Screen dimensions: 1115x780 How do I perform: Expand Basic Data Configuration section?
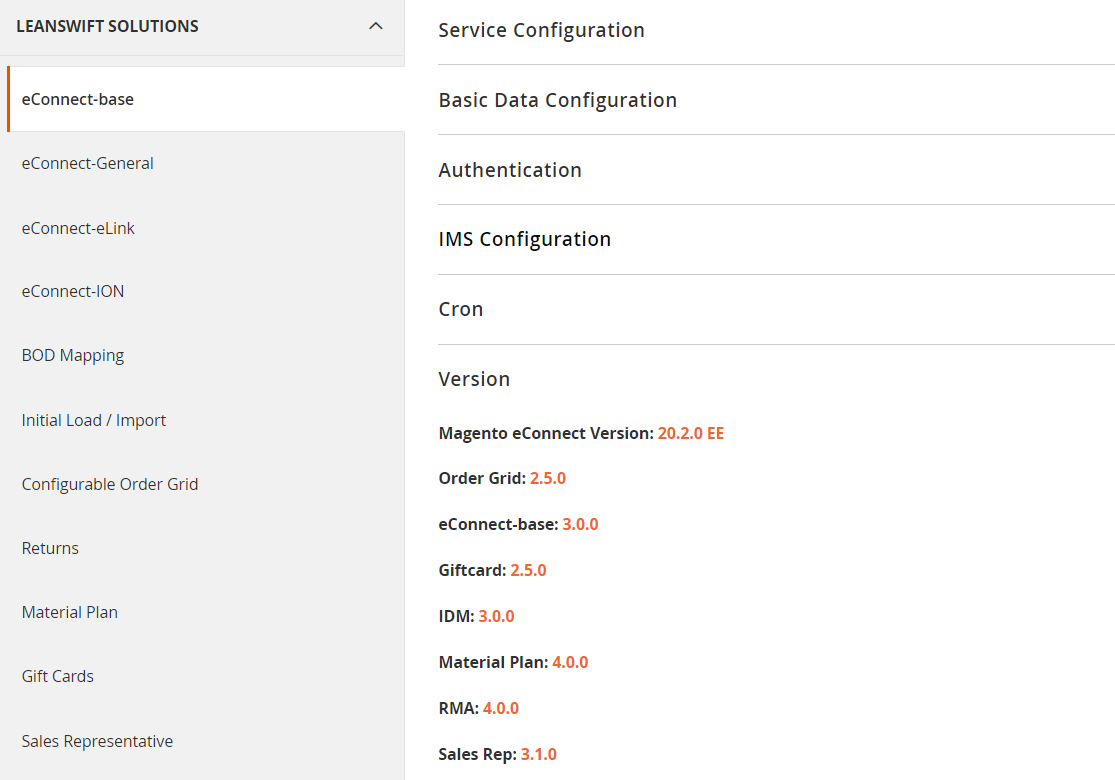tap(557, 100)
